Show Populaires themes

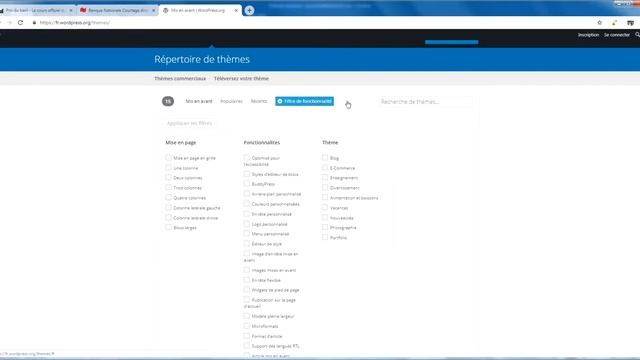(231, 101)
